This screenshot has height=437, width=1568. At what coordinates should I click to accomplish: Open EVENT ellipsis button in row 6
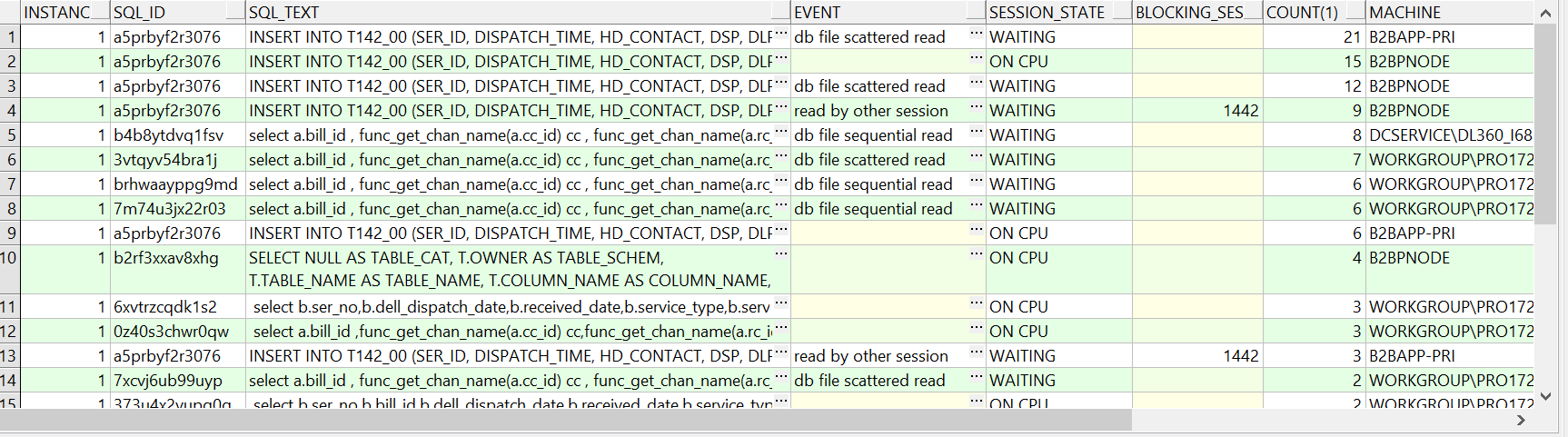(x=977, y=157)
